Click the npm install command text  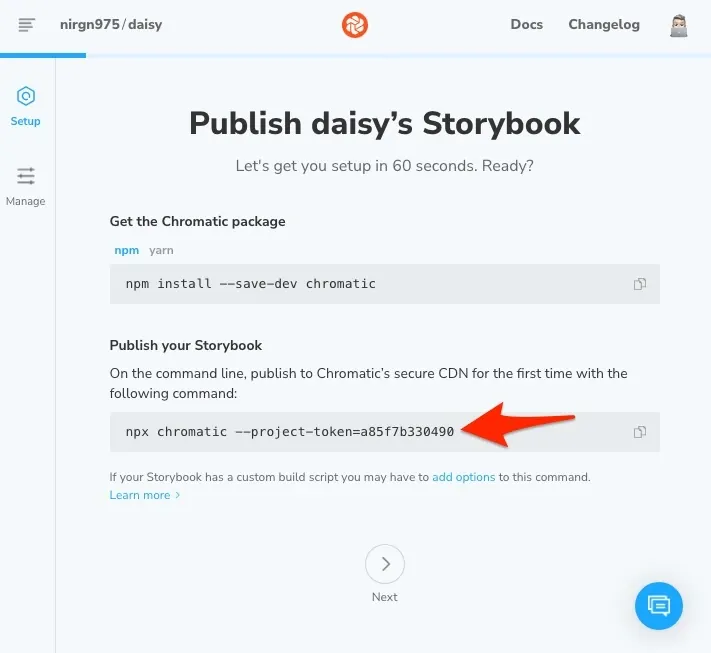coord(251,284)
